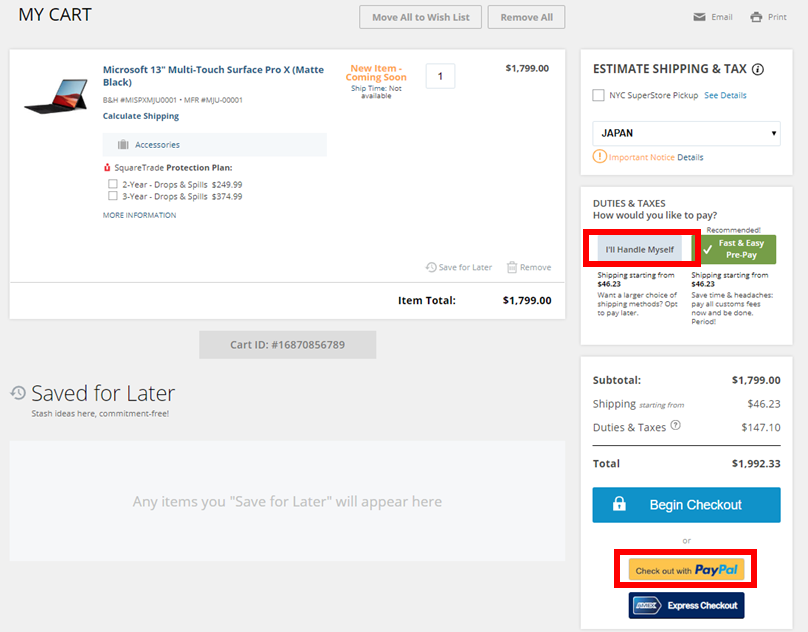
Task: Click the Cart ID #16870856789 box
Action: (288, 345)
